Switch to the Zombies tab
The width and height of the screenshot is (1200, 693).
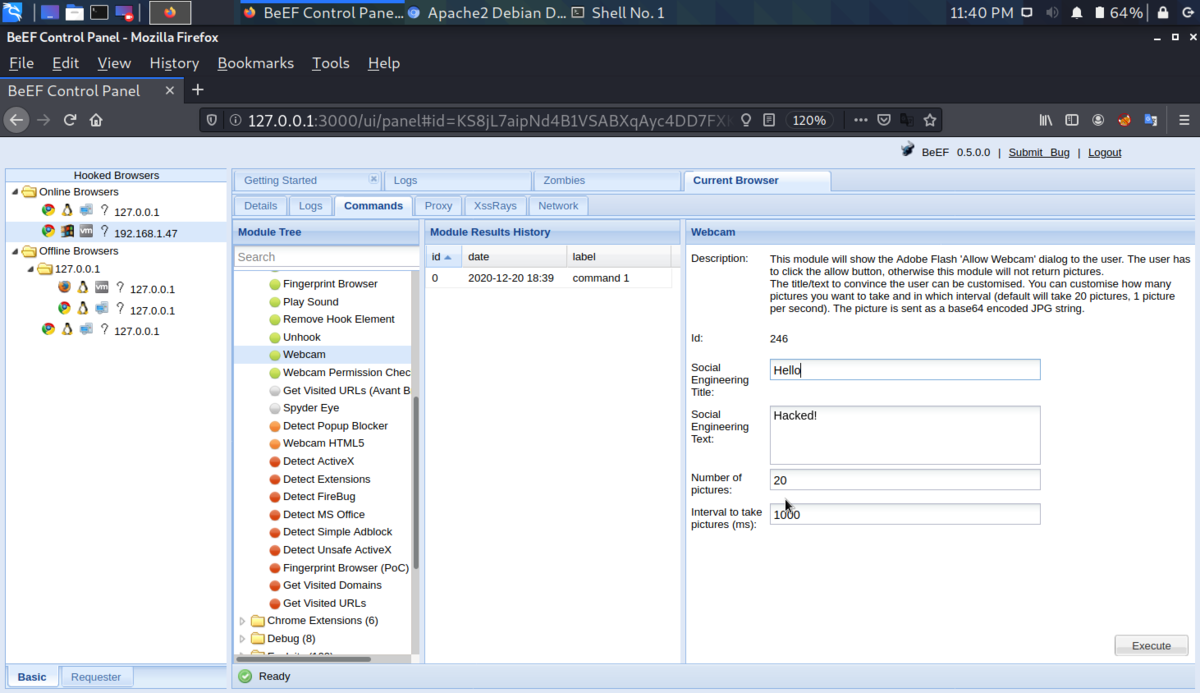tap(608, 181)
